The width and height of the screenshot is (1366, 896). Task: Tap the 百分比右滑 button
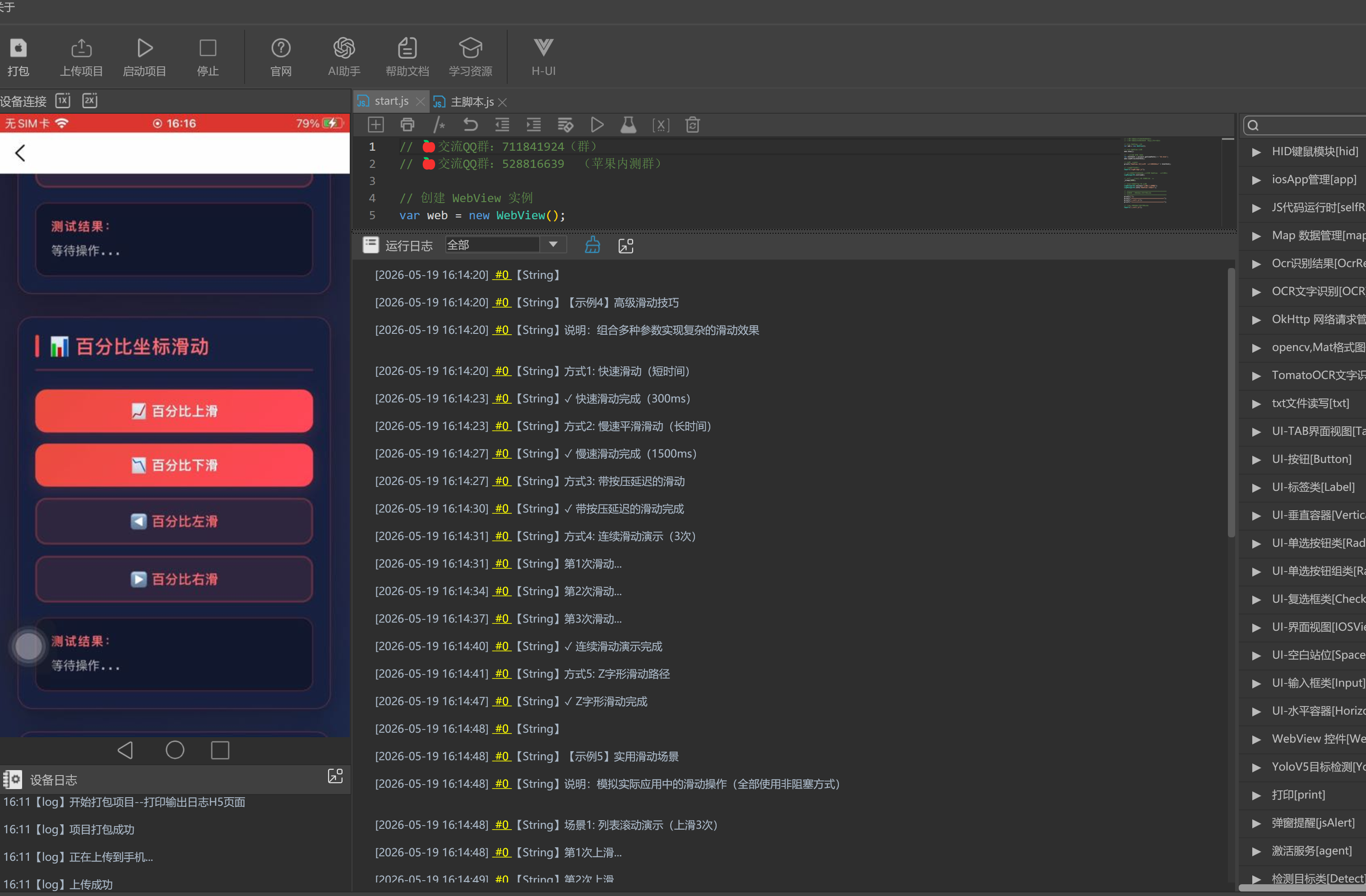tap(174, 579)
